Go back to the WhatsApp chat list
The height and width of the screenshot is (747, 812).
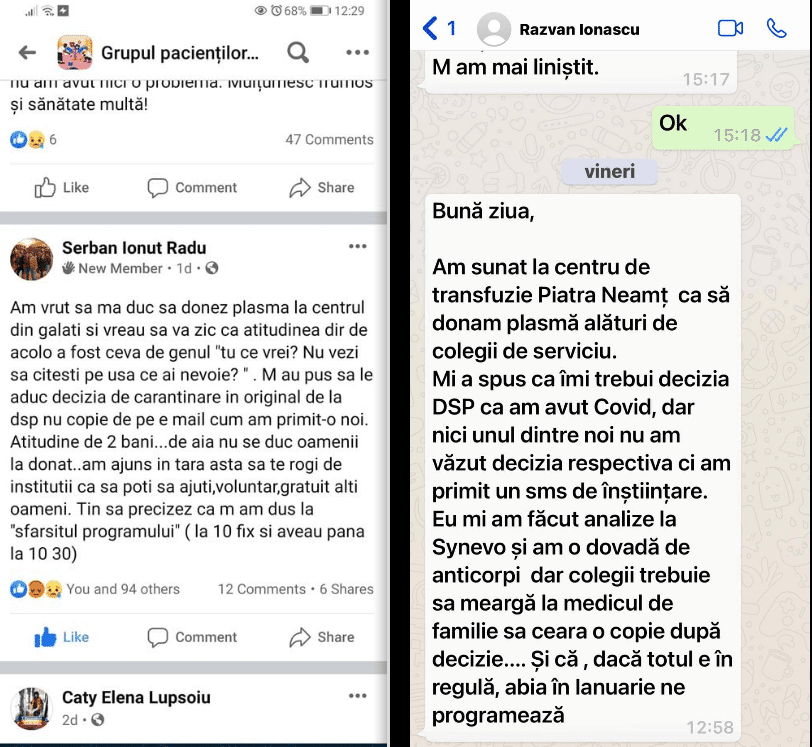439,28
